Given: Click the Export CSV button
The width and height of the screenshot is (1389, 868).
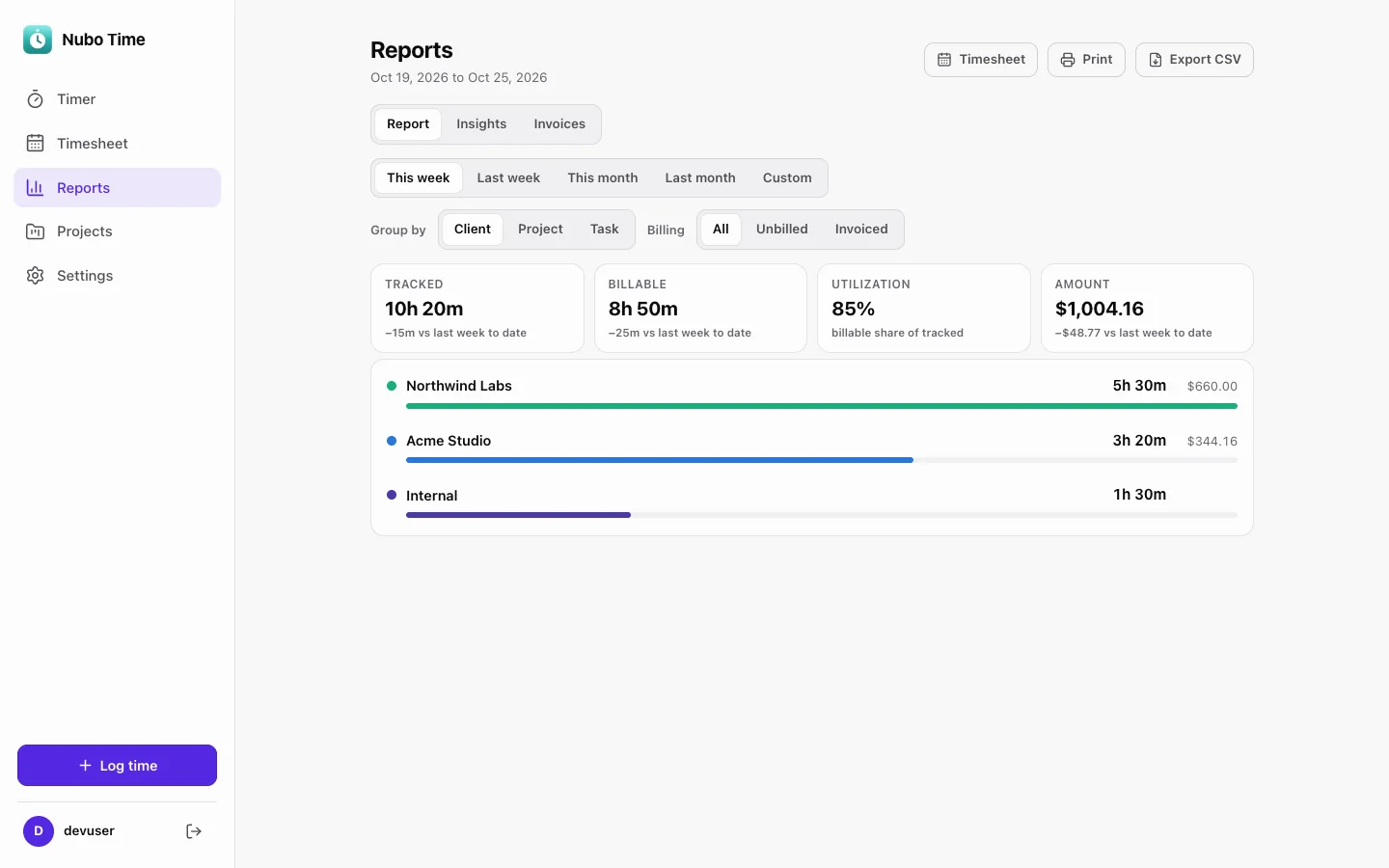Looking at the screenshot, I should [x=1194, y=60].
